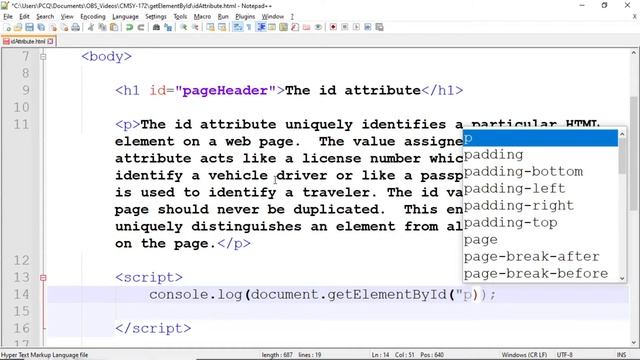
Task: Open the Search menu
Action: [45, 17]
